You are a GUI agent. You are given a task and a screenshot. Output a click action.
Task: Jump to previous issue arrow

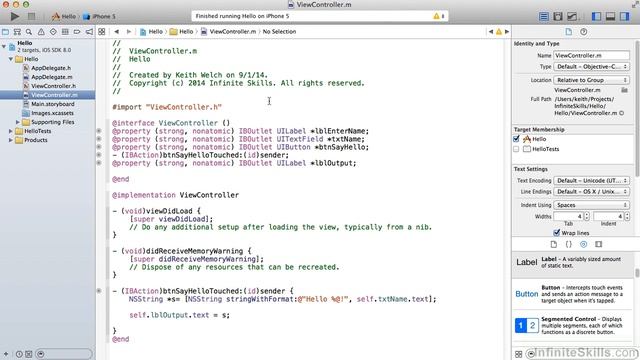pos(491,31)
